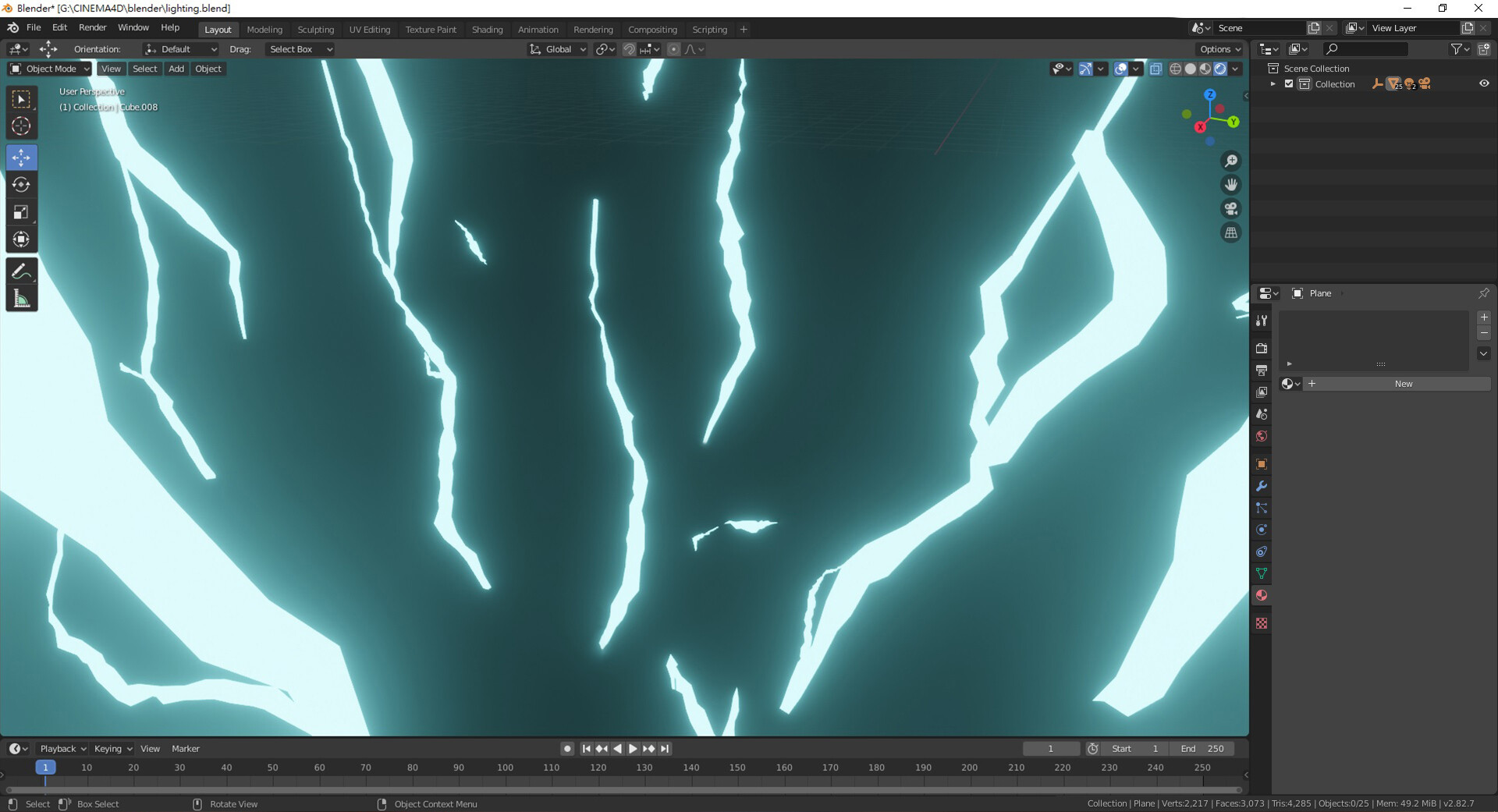Zoom the viewport with the magnifier control
The image size is (1498, 812).
click(x=1230, y=161)
